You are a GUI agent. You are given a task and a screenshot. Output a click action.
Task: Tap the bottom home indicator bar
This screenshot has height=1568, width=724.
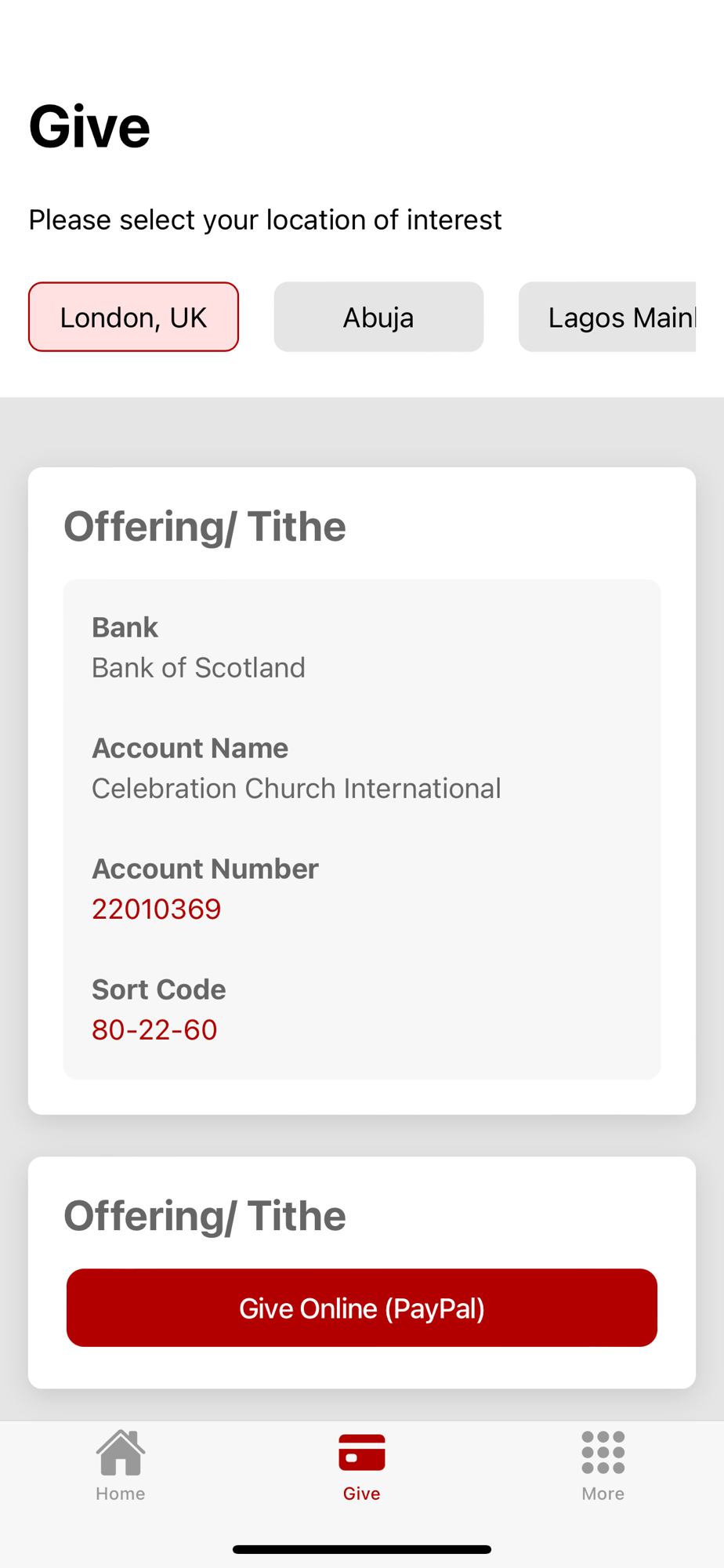point(361,1549)
